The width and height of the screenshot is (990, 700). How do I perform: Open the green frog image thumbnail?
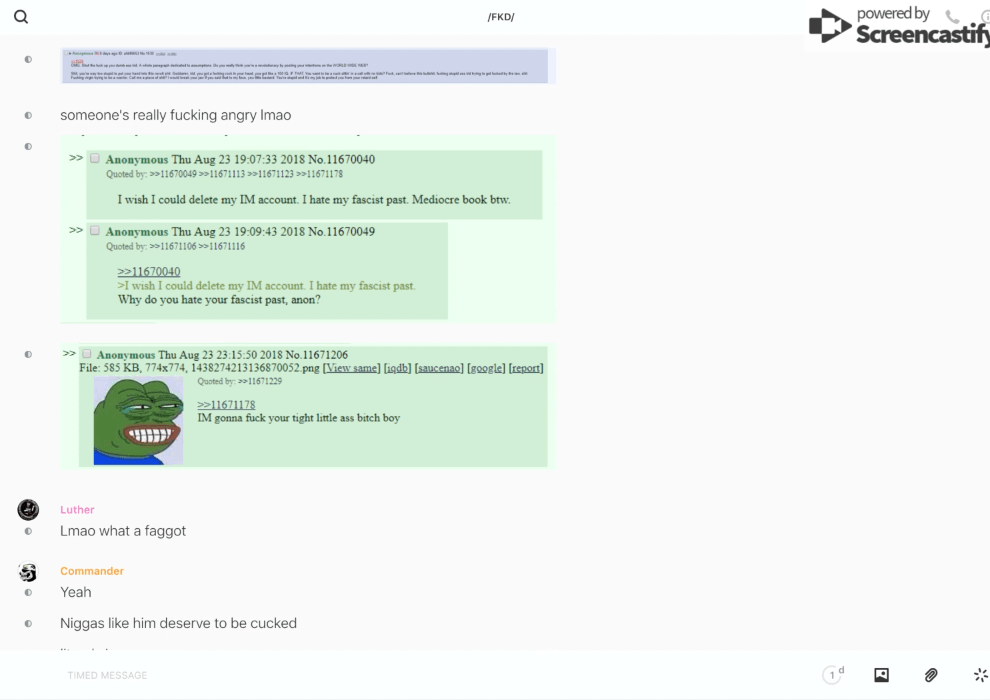click(138, 421)
